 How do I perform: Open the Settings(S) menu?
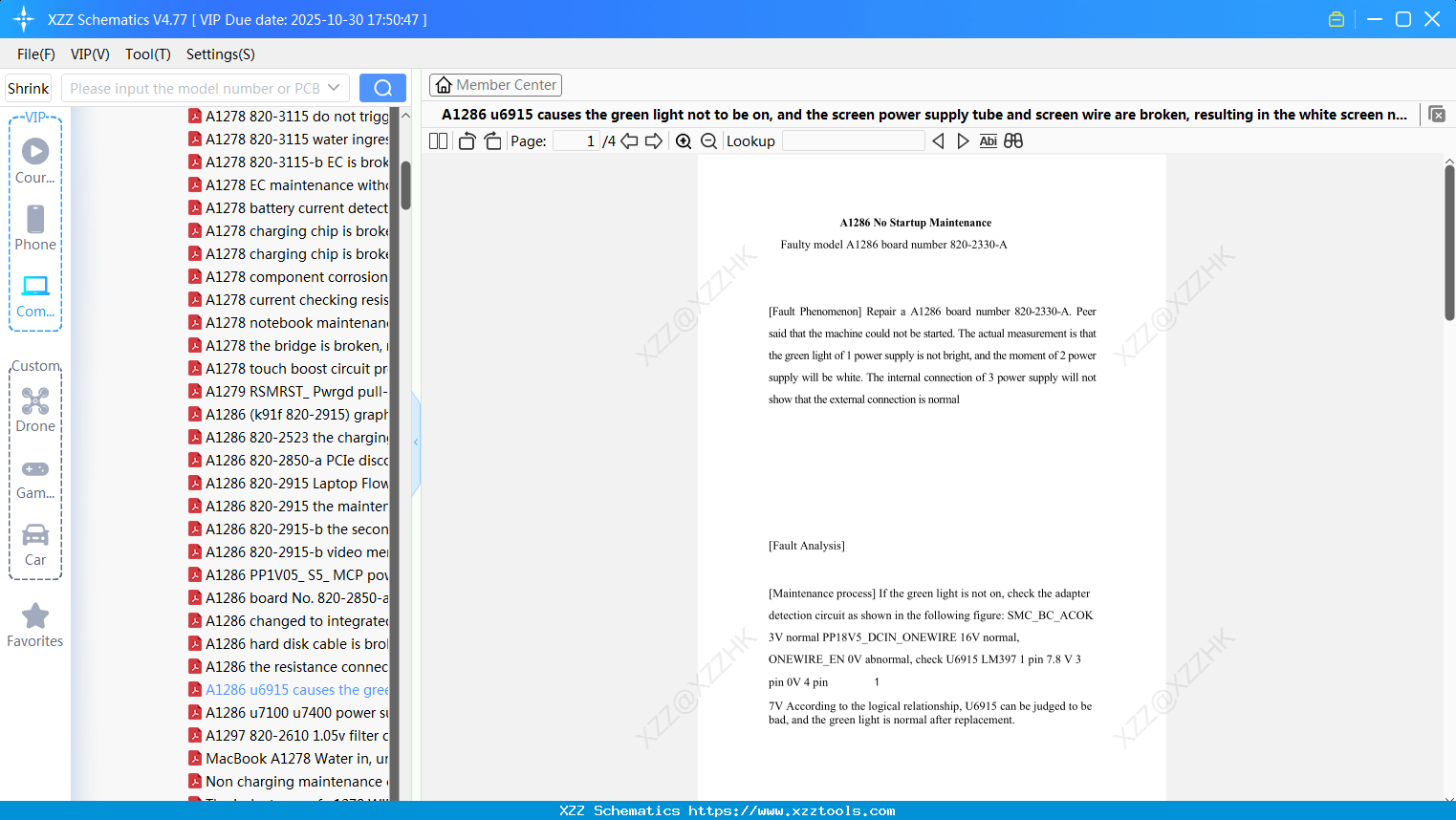click(221, 54)
